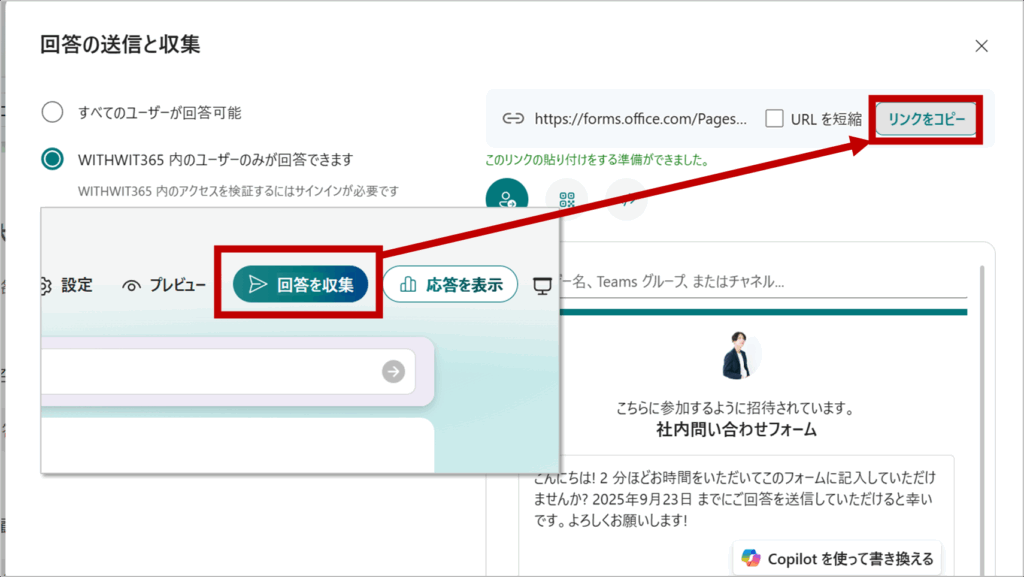Click the arrow send icon in input box
The width and height of the screenshot is (1024, 577).
(x=394, y=372)
